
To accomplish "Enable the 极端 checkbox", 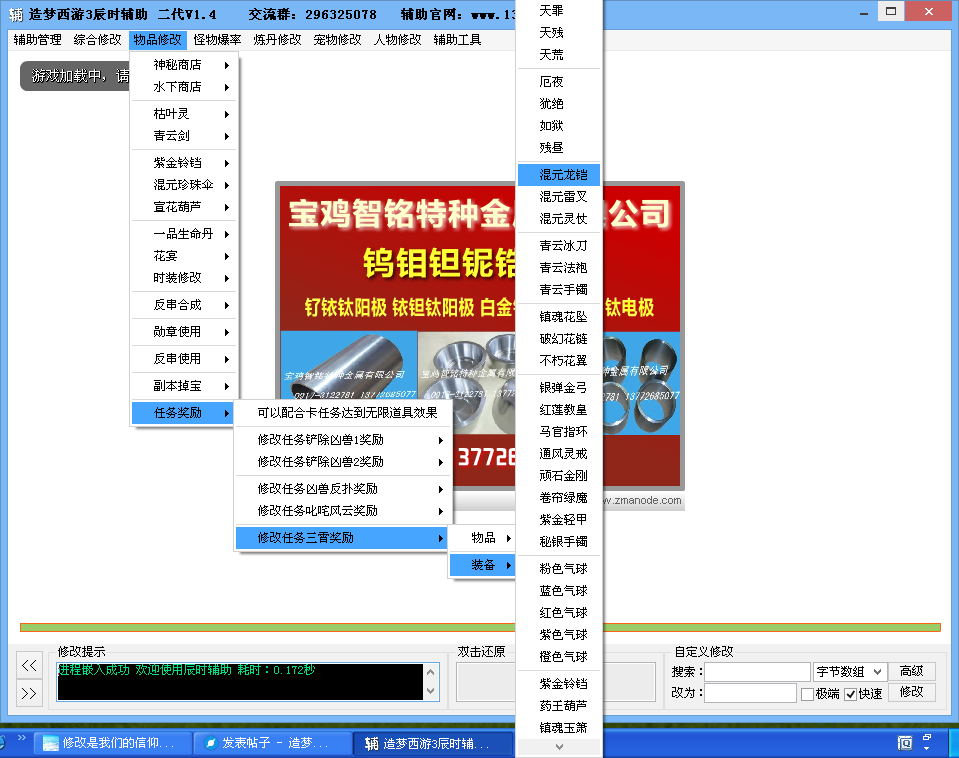I will [x=807, y=694].
